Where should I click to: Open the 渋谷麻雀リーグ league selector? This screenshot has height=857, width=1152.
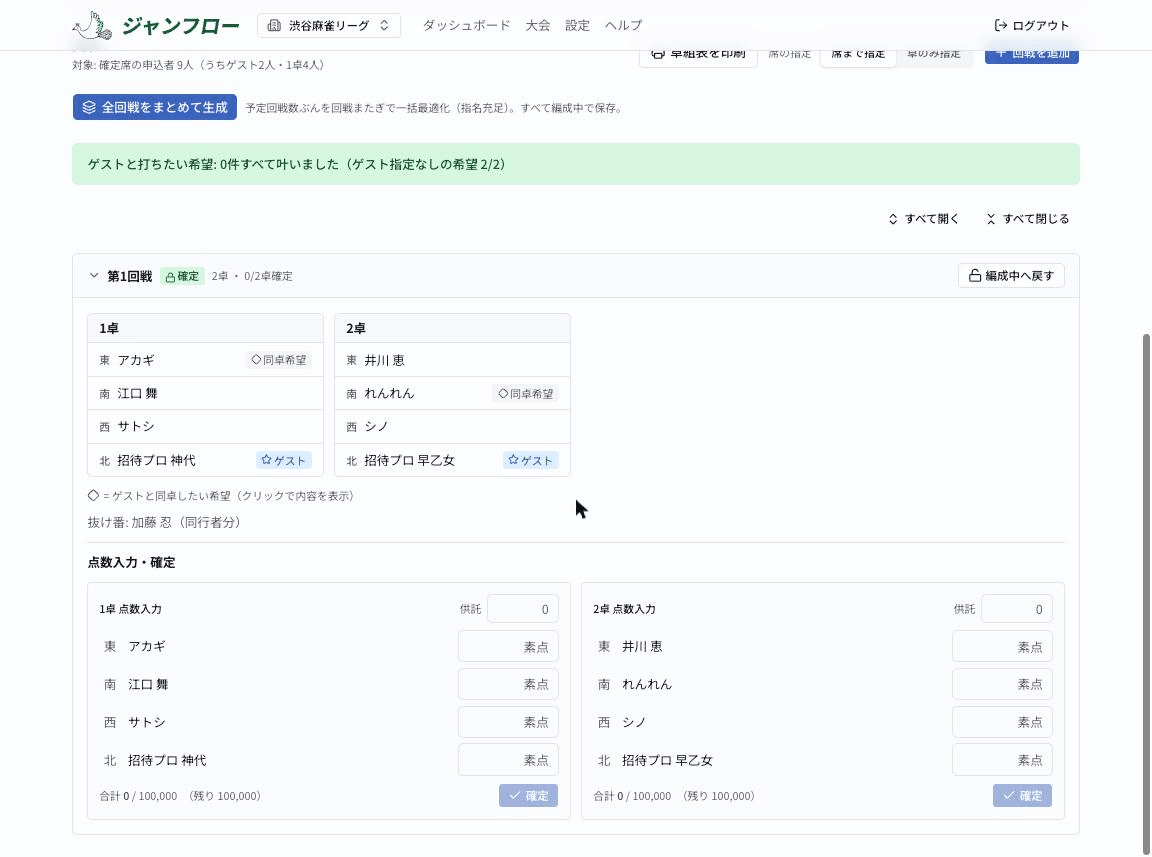328,25
